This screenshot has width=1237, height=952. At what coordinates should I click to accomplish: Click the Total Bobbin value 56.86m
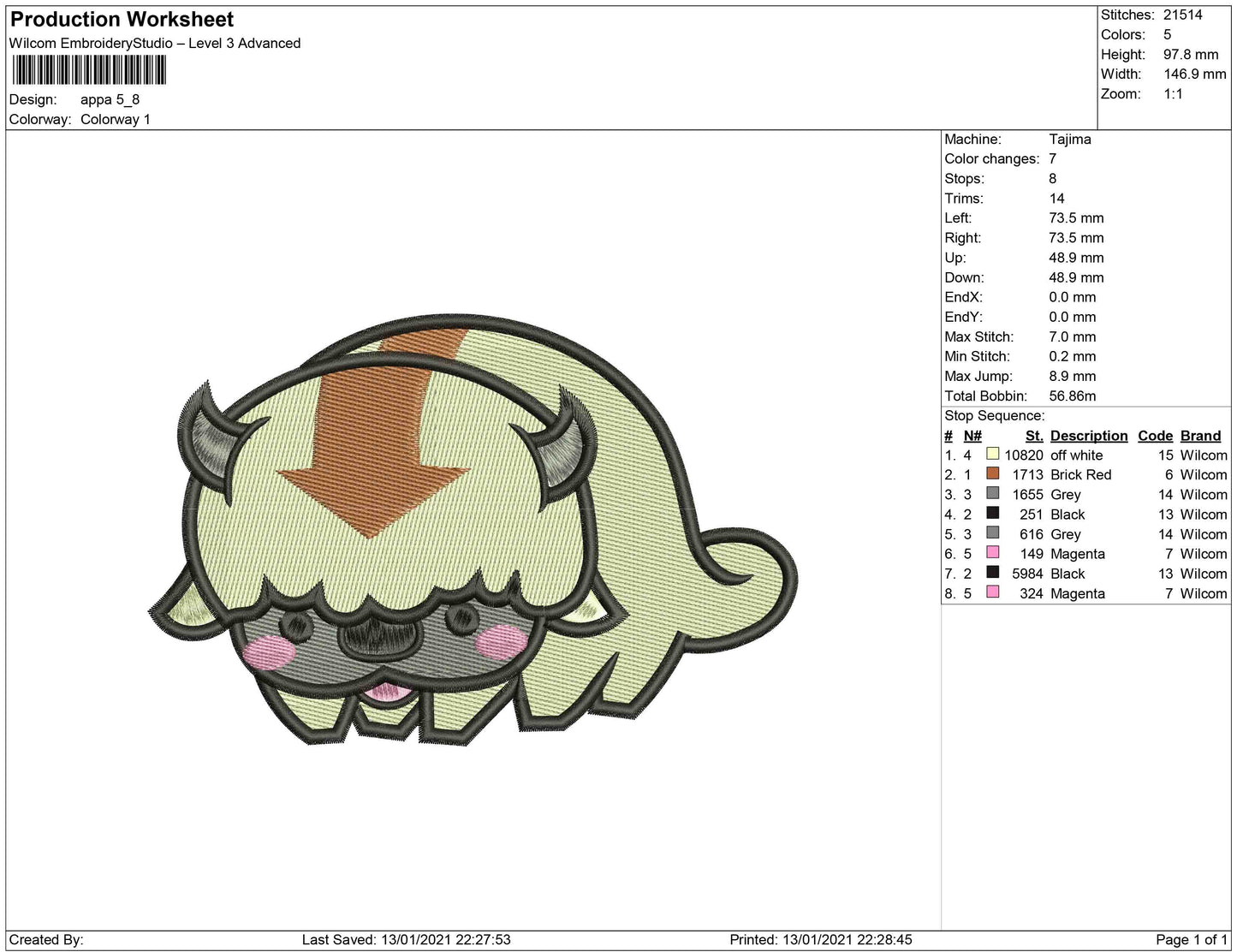1073,396
